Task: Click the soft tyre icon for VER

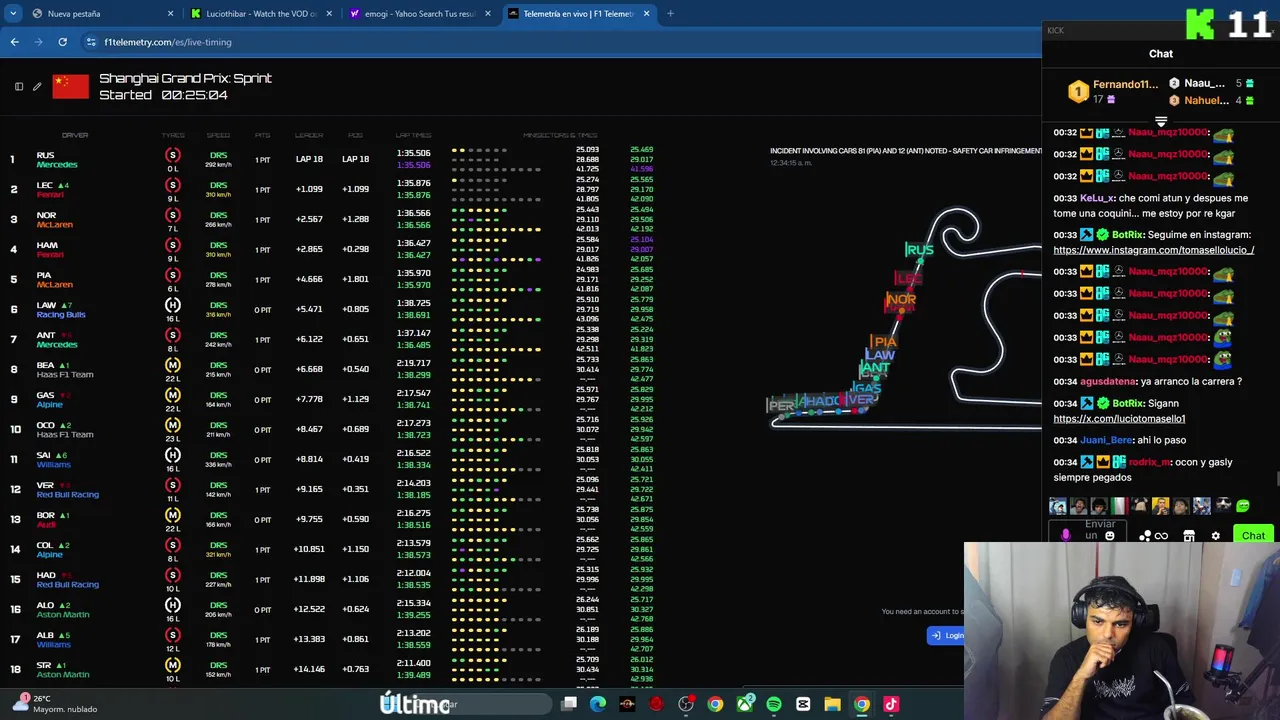Action: pyautogui.click(x=173, y=485)
